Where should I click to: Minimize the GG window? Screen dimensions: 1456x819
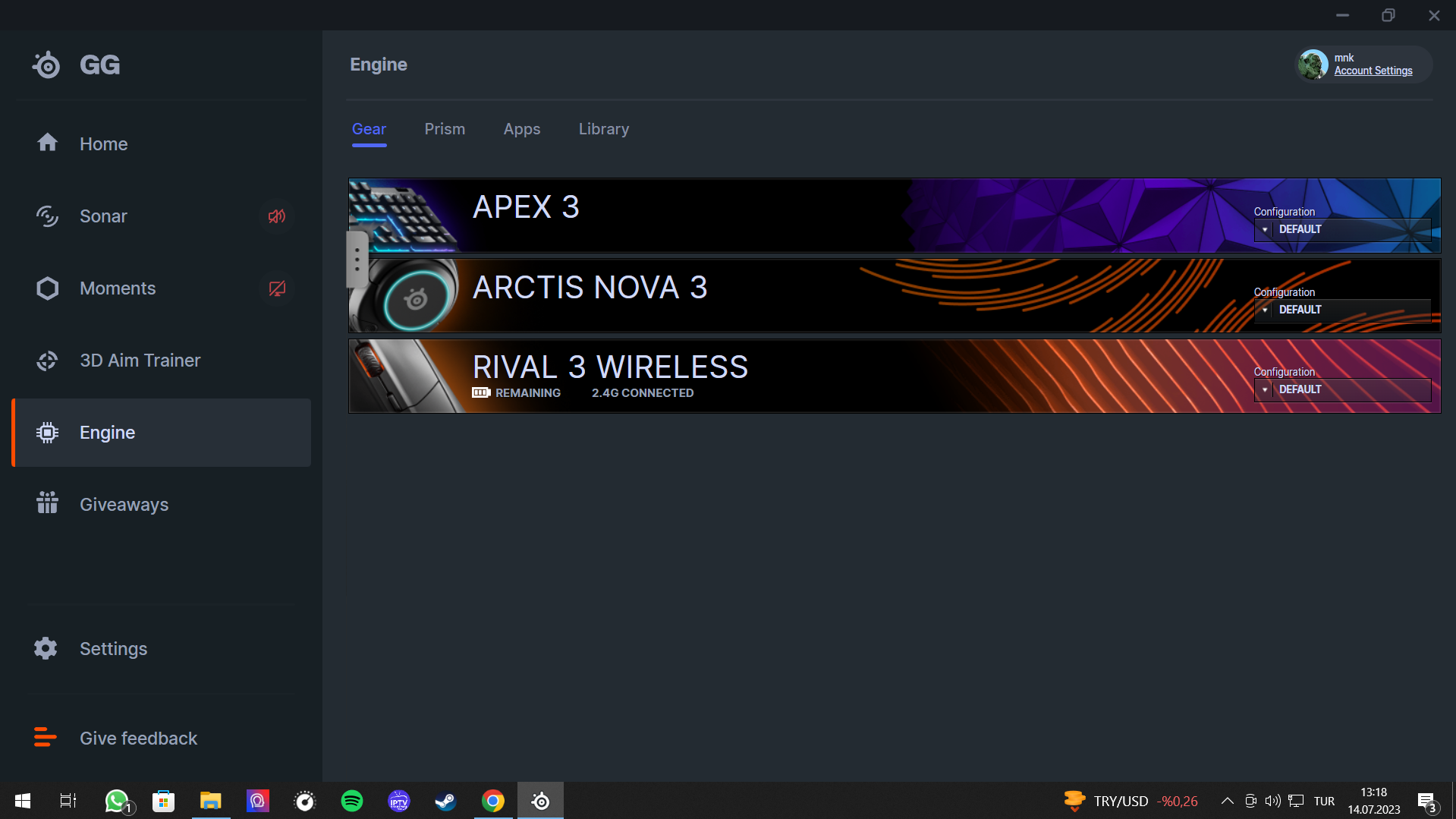pyautogui.click(x=1342, y=15)
